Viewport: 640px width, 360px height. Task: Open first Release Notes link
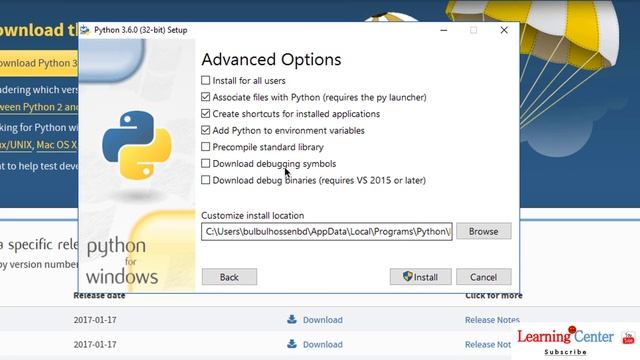492,320
